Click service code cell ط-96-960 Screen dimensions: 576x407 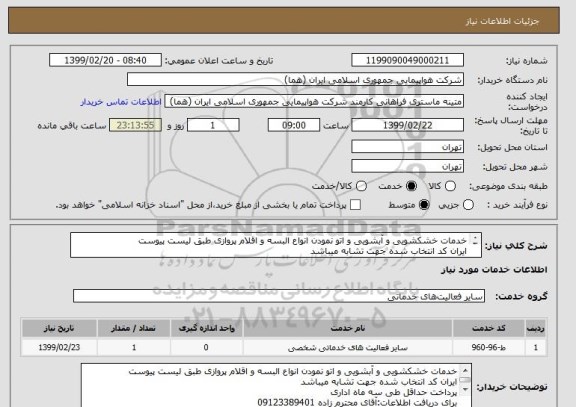click(489, 347)
